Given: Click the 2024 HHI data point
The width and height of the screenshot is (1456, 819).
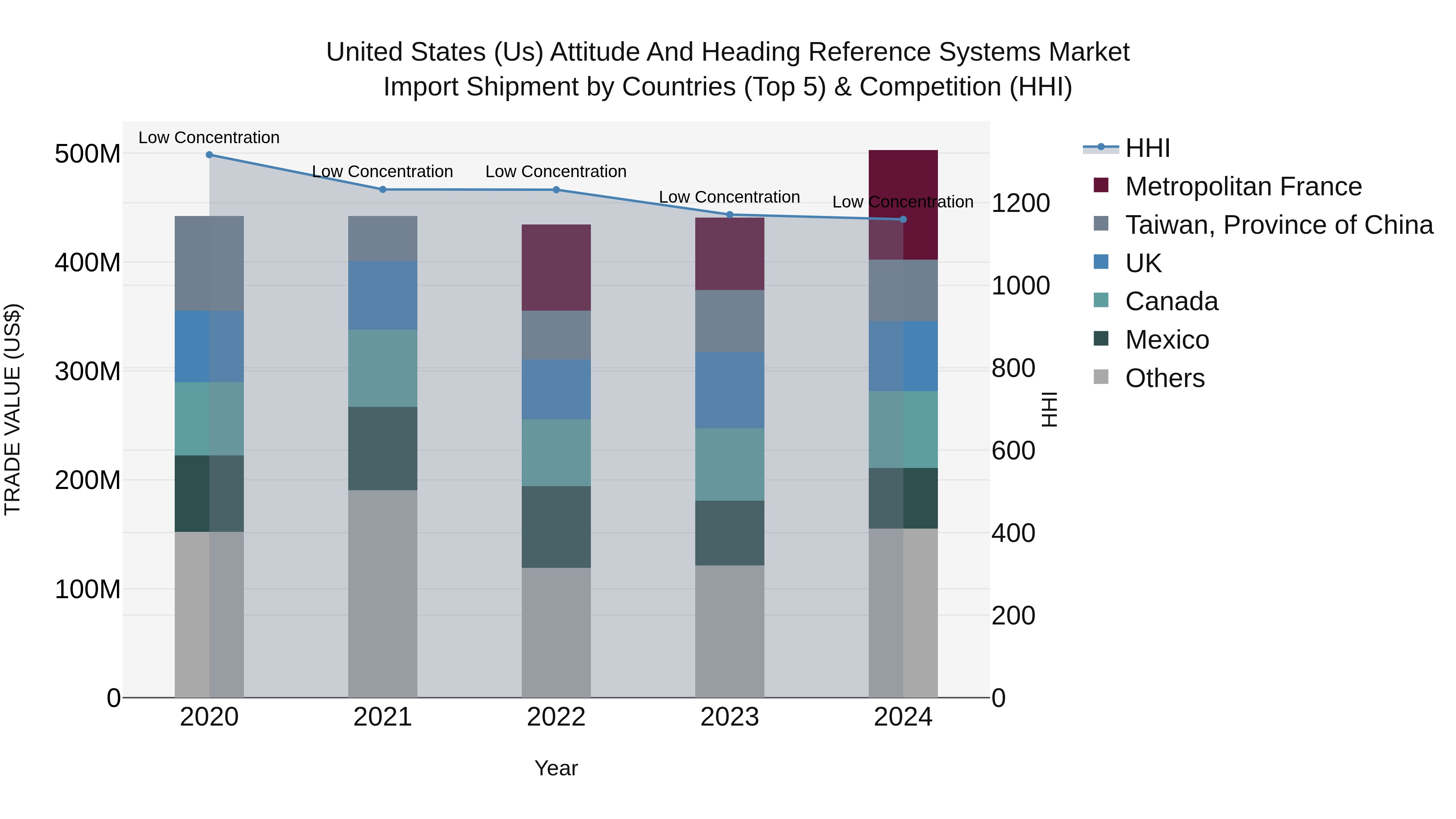Looking at the screenshot, I should point(903,219).
